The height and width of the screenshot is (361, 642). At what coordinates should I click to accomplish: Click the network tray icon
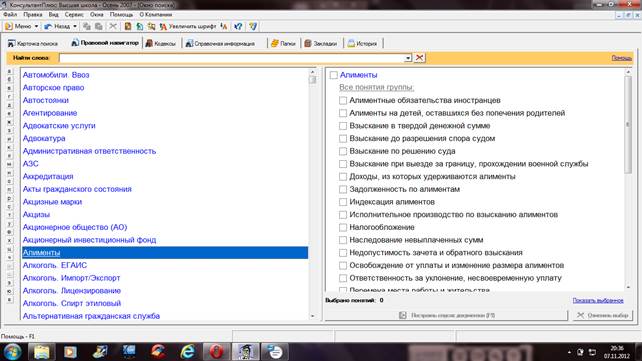592,352
